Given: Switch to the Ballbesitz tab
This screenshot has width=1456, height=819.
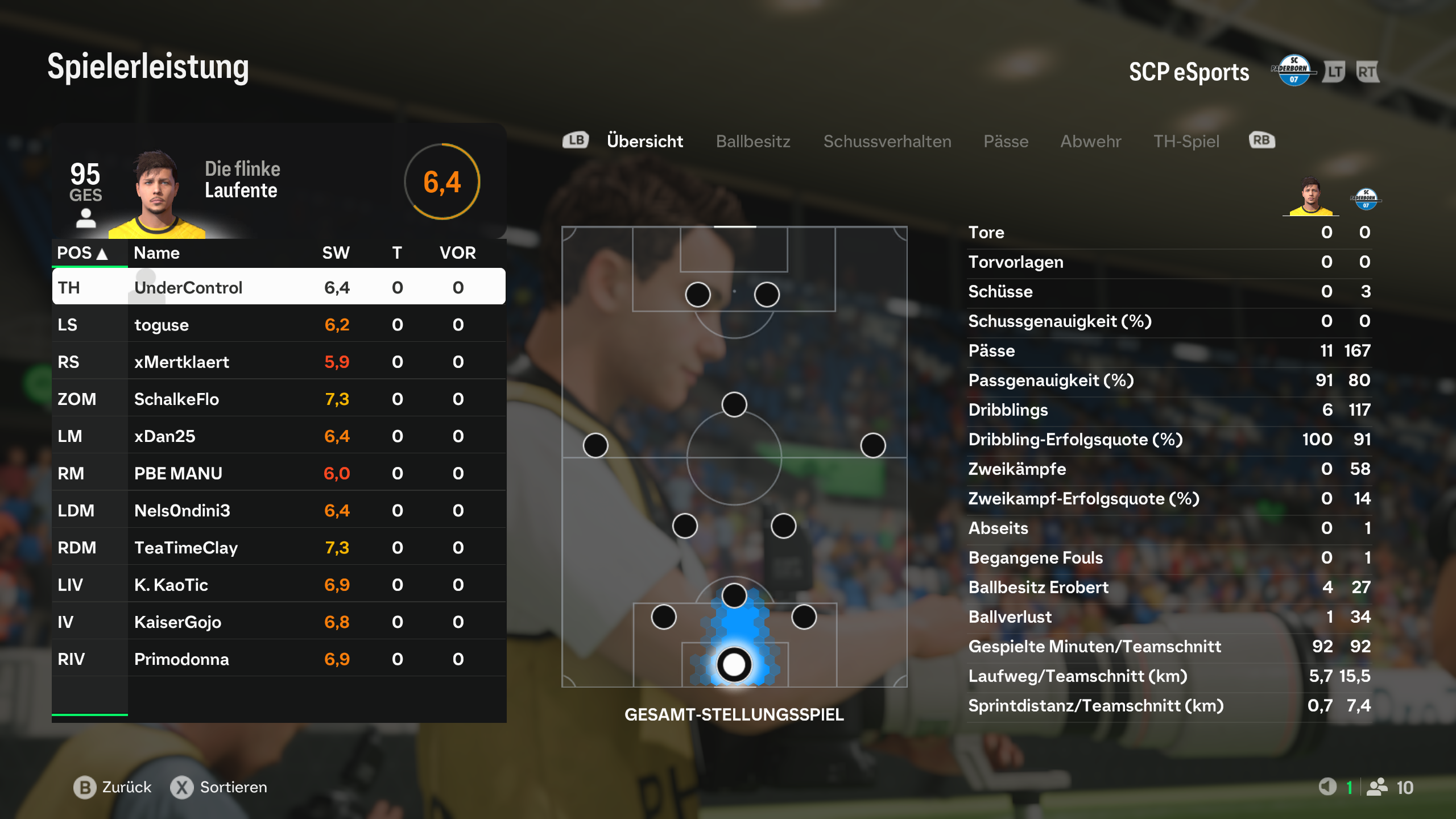Looking at the screenshot, I should 753,141.
